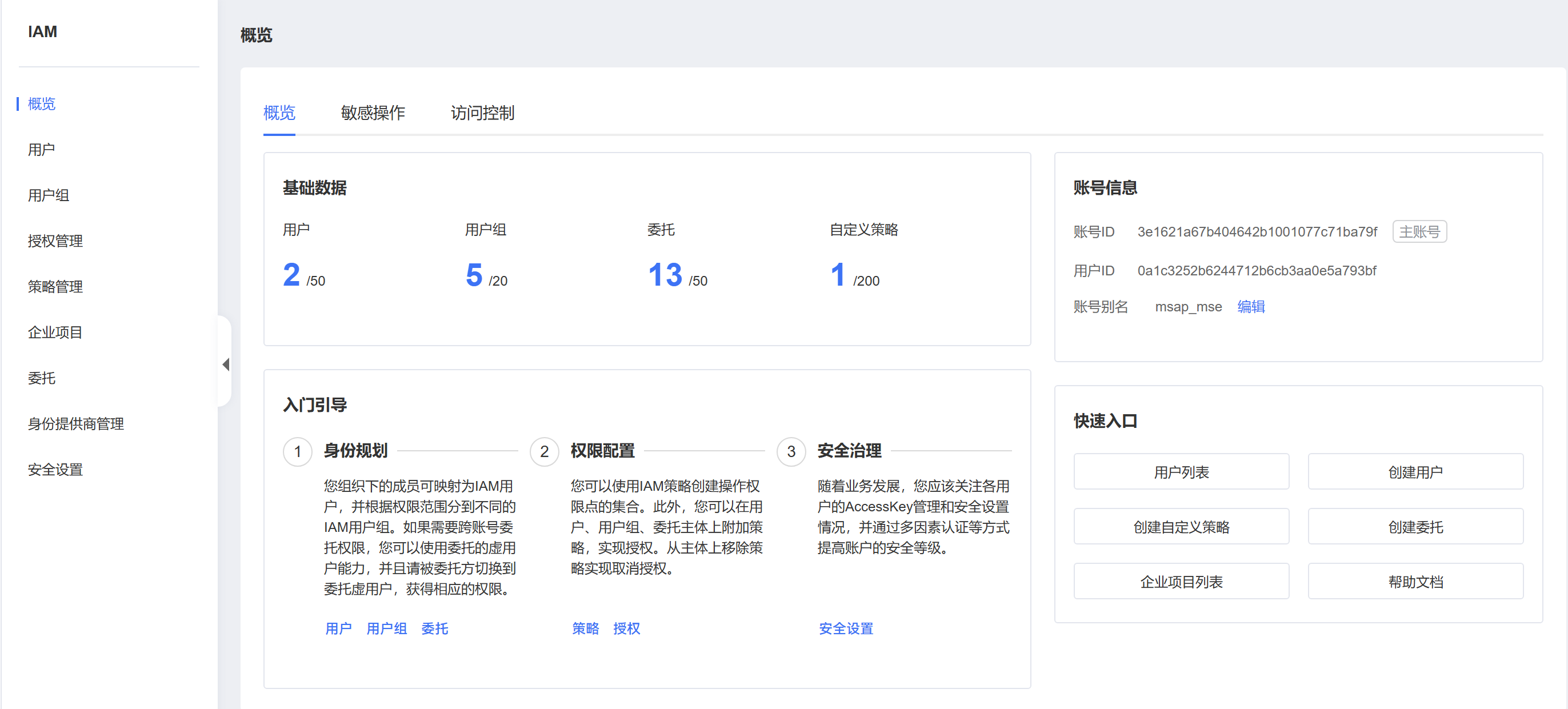Click the user count 2 in 基础数据
This screenshot has height=709, width=1568.
click(x=291, y=275)
